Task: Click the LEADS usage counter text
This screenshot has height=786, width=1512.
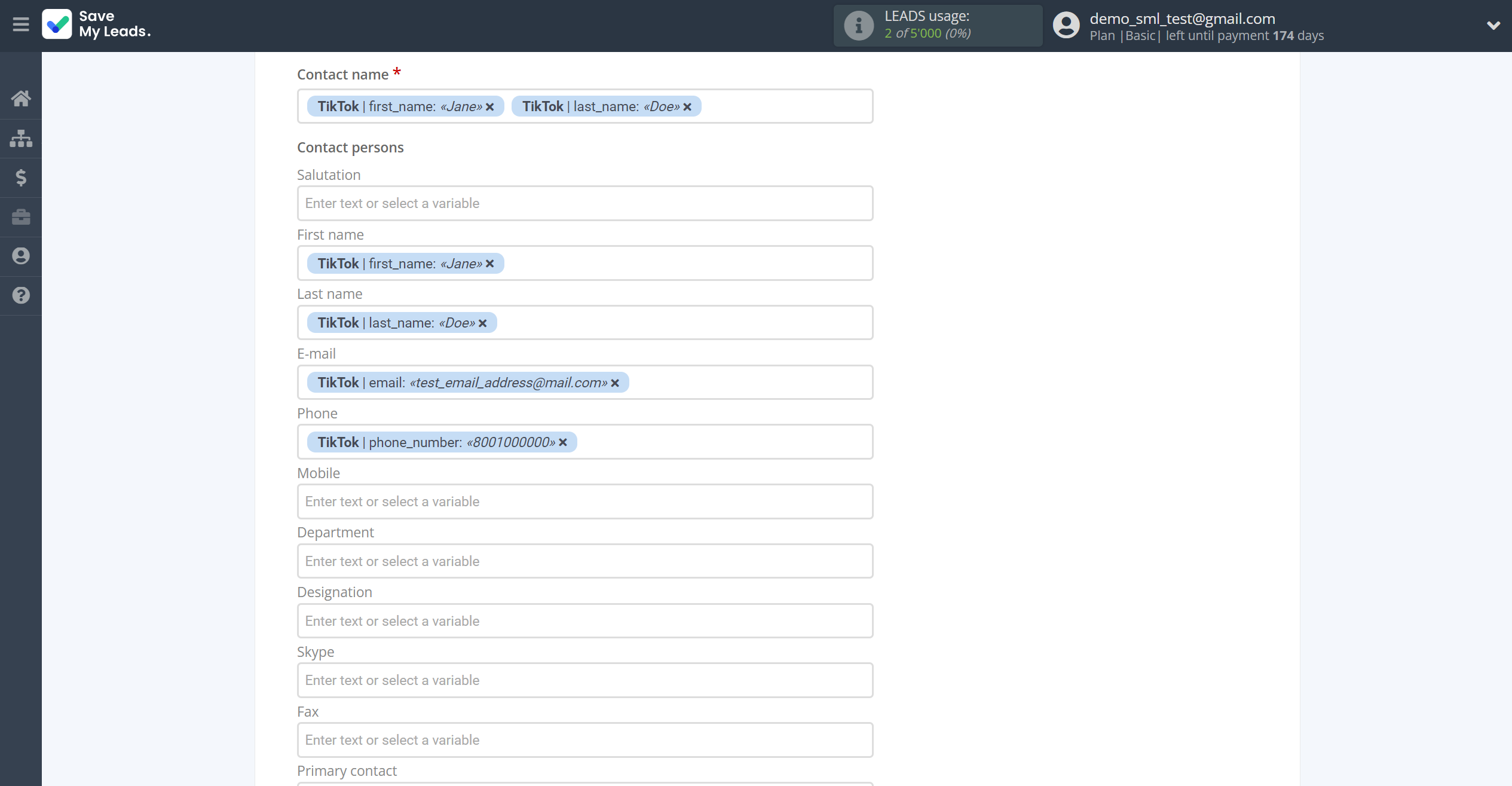Action: 927,33
